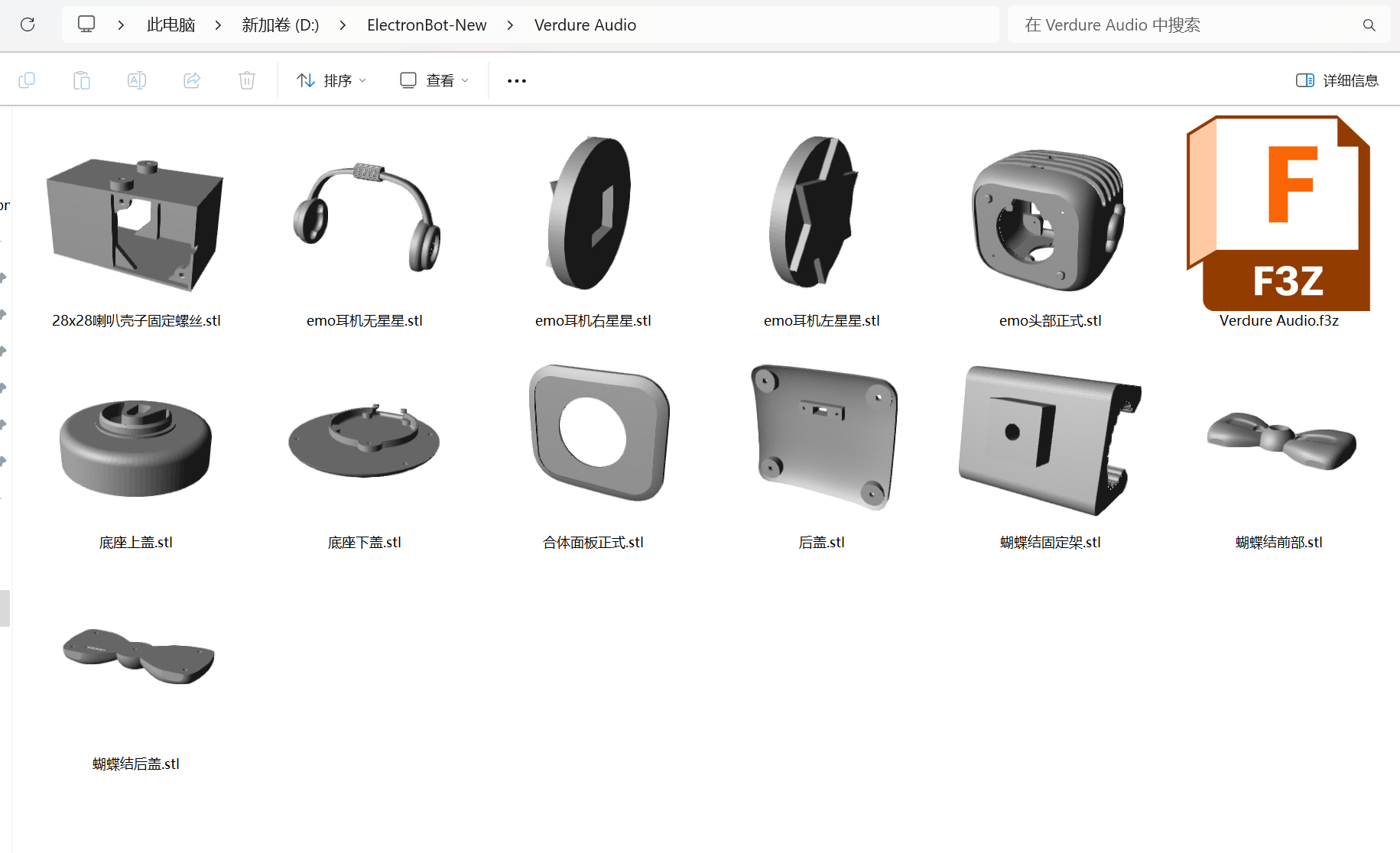Image resolution: width=1400 pixels, height=853 pixels.
Task: Click the Share toolbar icon
Action: pos(192,80)
